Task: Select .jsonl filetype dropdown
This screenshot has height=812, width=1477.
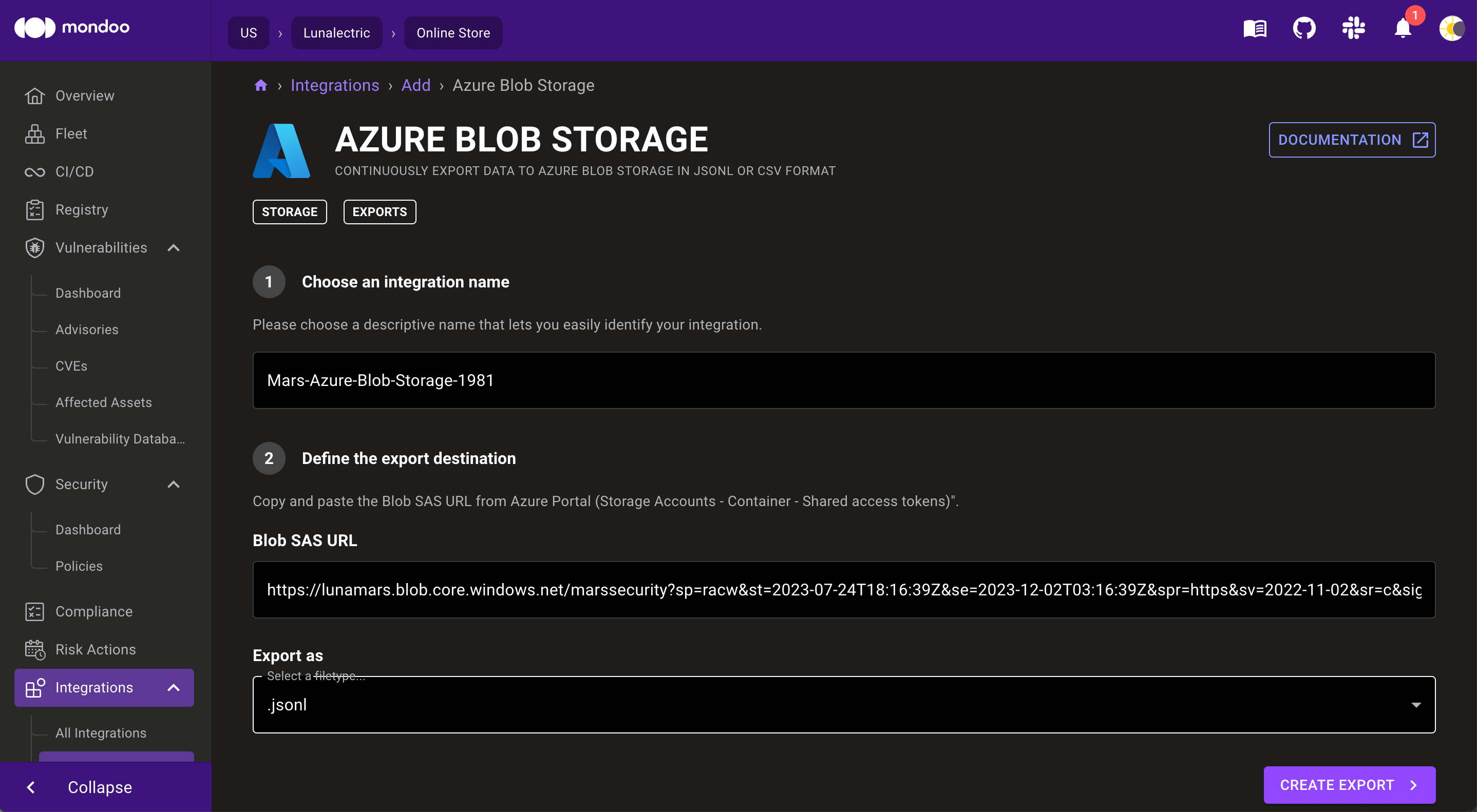Action: pyautogui.click(x=843, y=704)
